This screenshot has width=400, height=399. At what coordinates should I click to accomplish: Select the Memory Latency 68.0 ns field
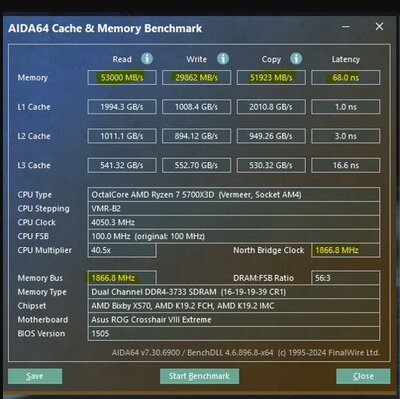[346, 78]
